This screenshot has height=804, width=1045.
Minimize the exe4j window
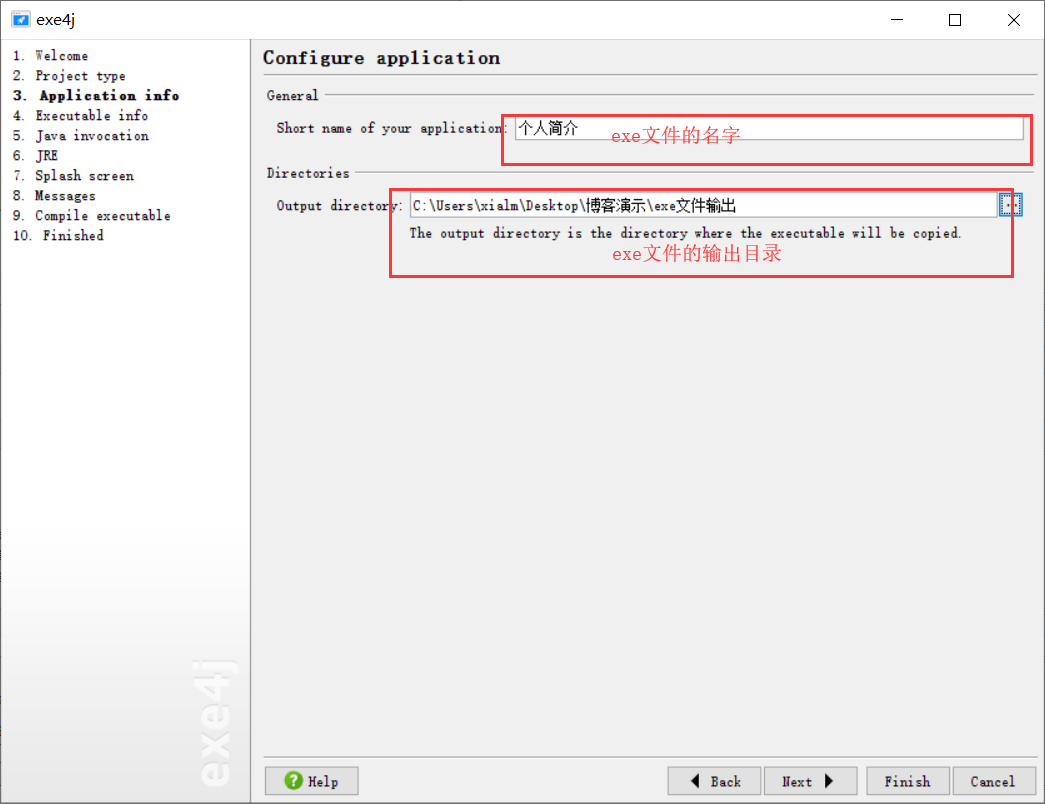[897, 20]
